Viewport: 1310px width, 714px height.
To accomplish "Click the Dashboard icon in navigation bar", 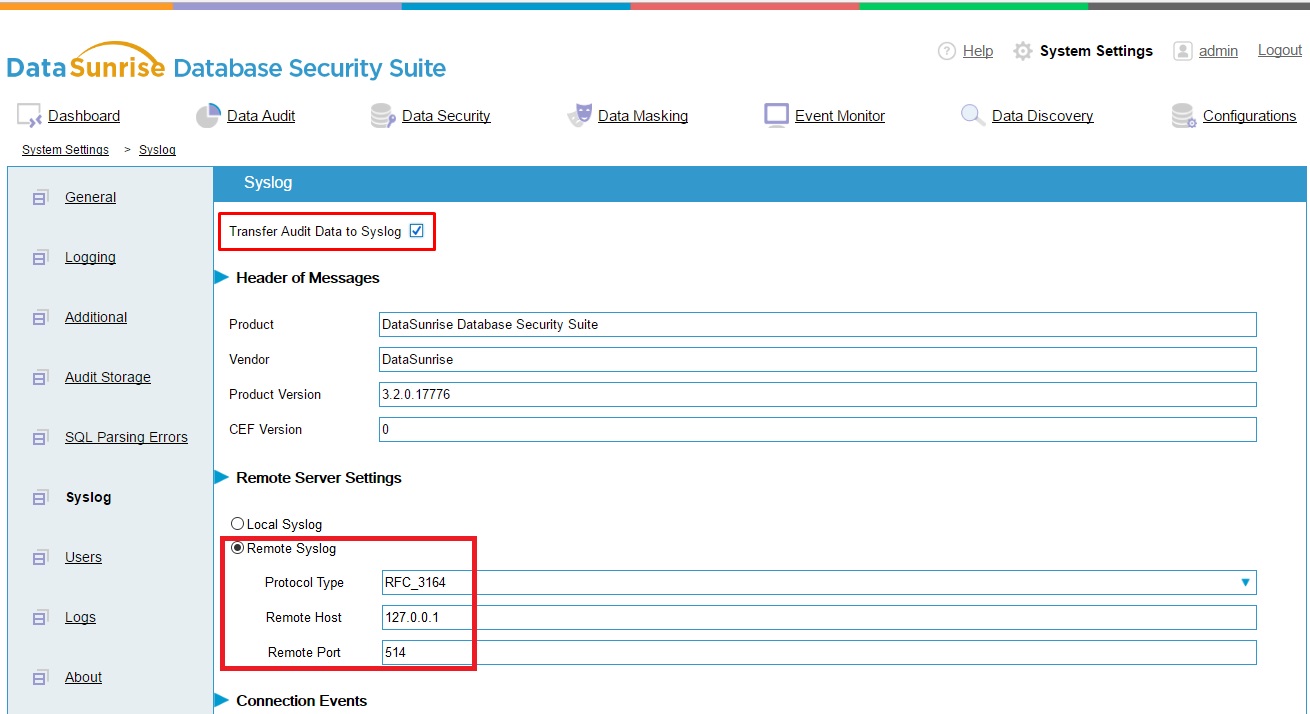I will click(28, 116).
